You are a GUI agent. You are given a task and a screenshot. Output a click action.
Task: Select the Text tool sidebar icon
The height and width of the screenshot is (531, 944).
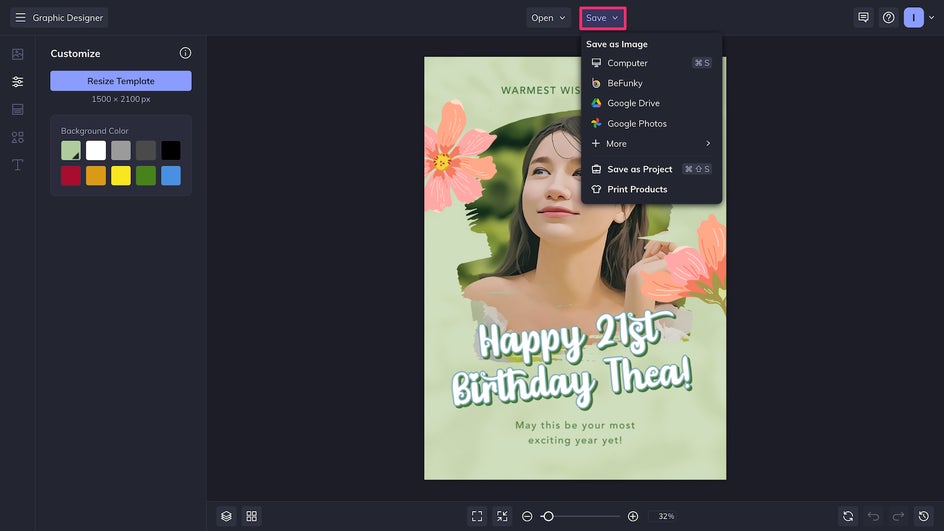tap(17, 165)
